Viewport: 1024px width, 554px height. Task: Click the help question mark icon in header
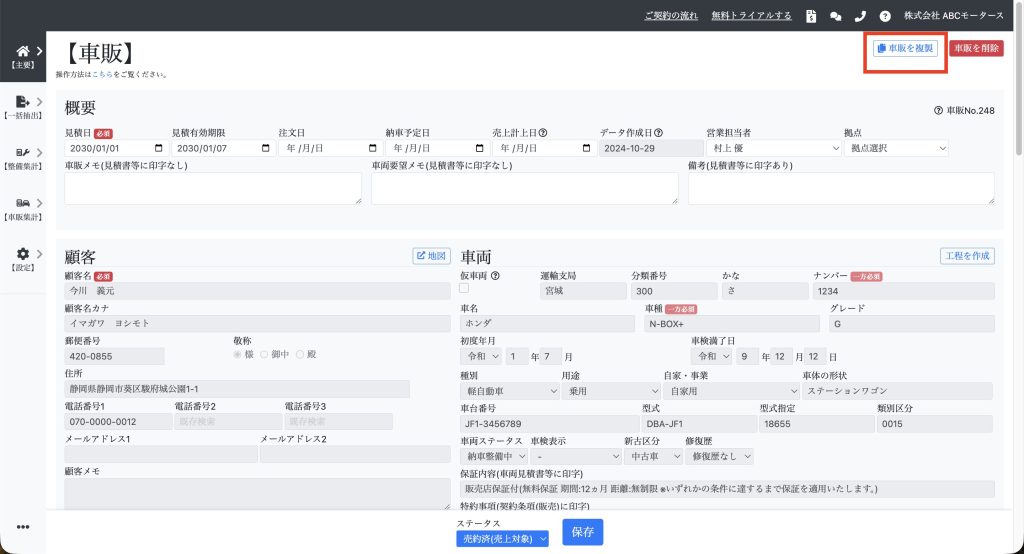tap(885, 16)
